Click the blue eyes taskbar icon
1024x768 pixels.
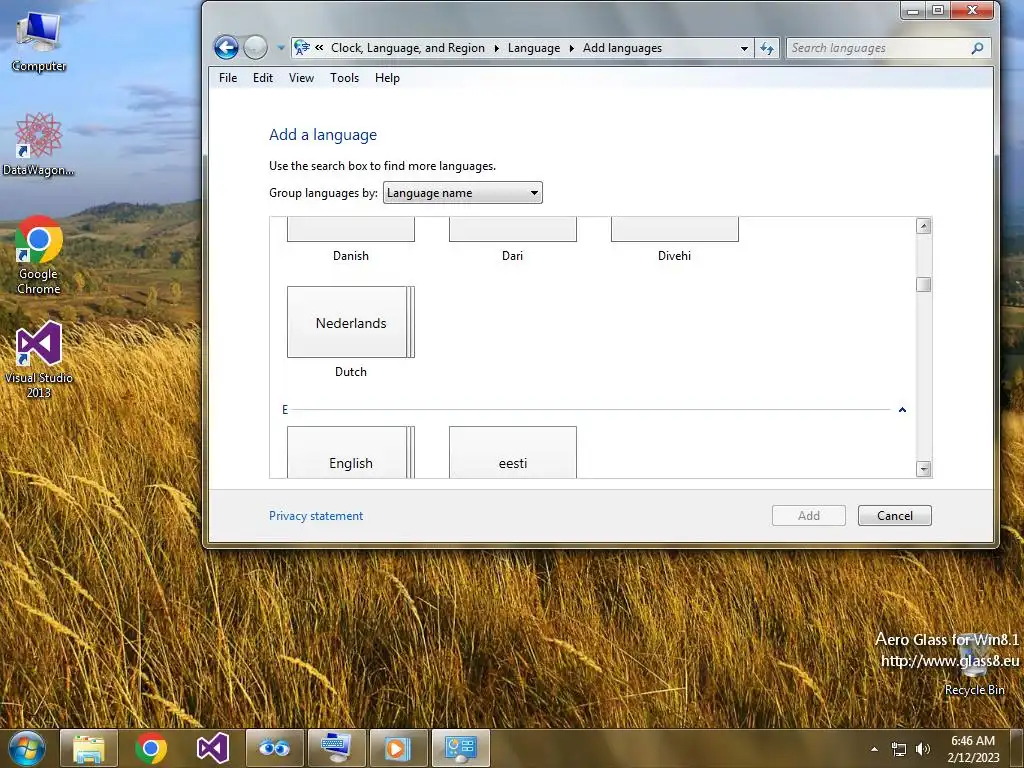coord(274,748)
